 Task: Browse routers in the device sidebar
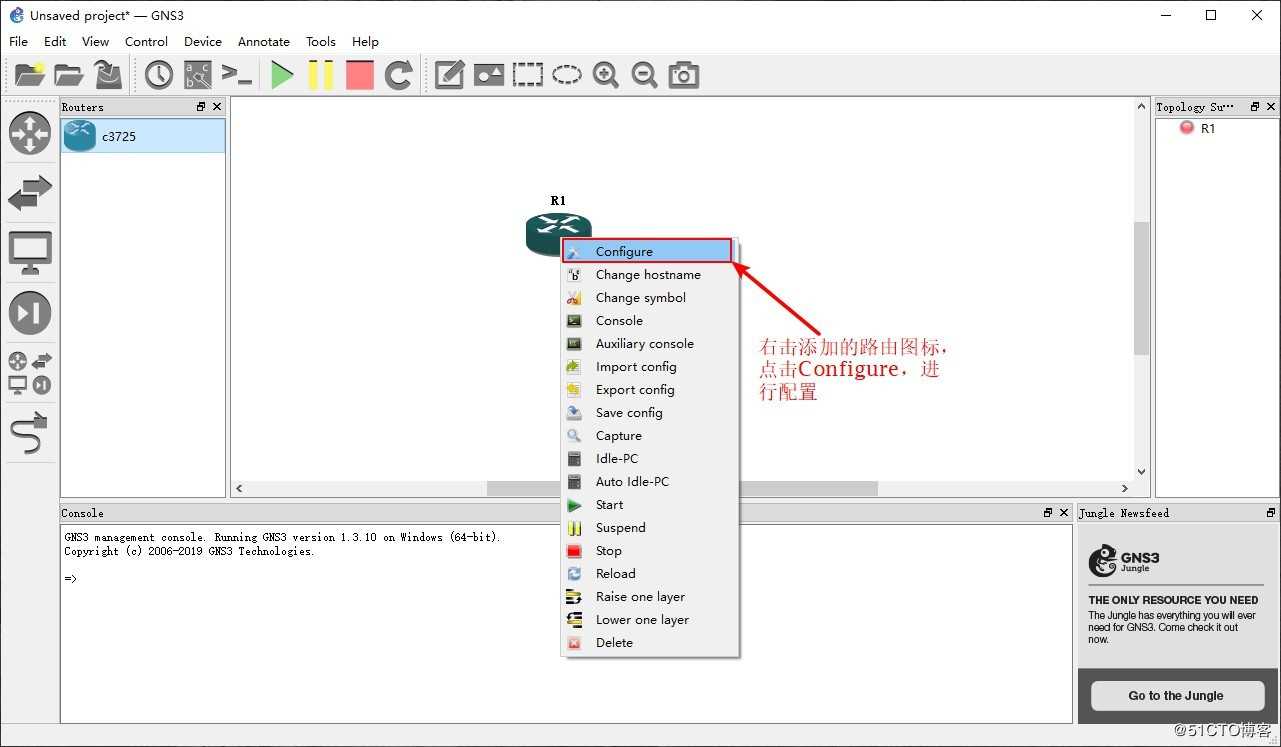coord(30,133)
